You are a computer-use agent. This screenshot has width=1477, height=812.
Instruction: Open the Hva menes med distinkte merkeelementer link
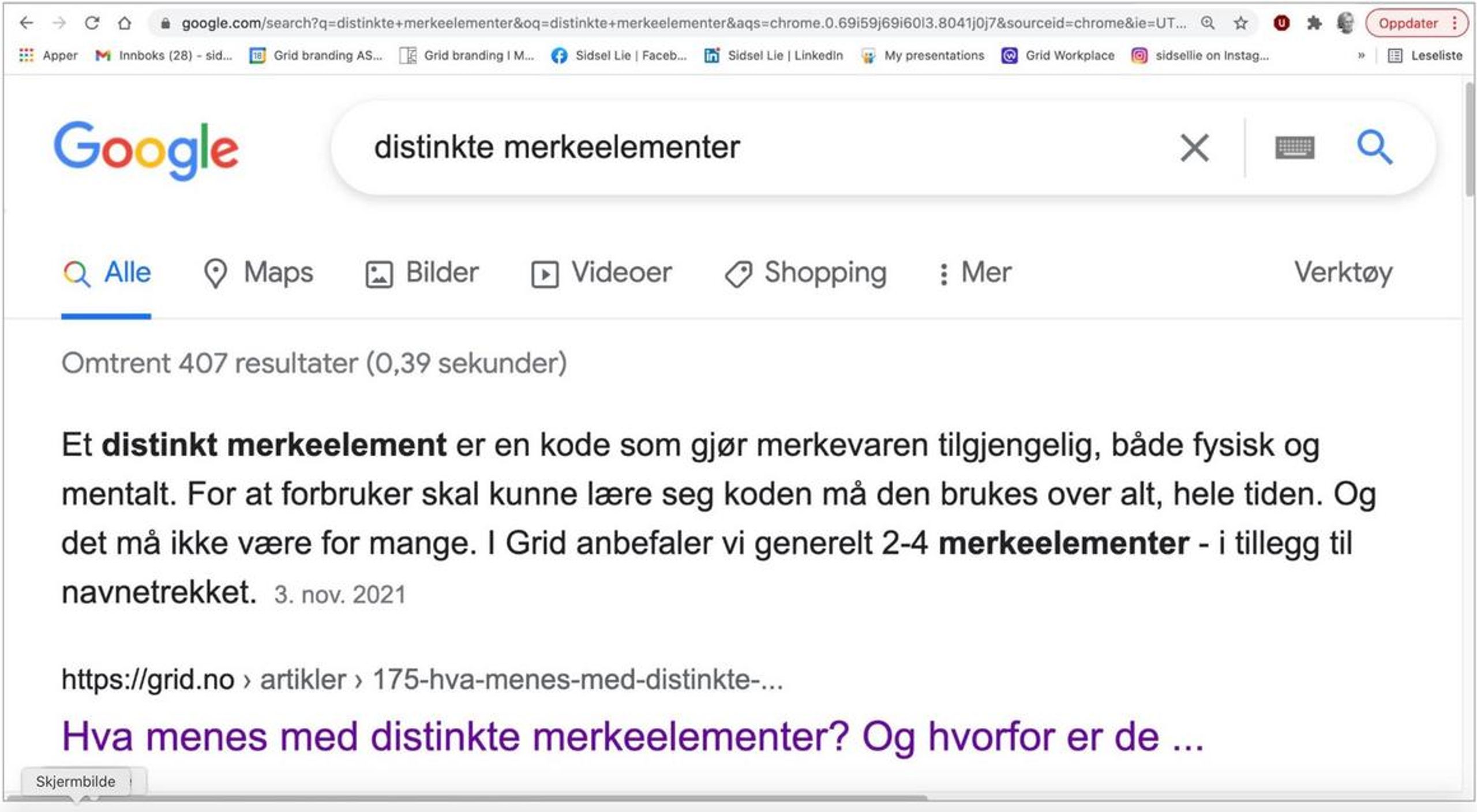click(x=632, y=737)
